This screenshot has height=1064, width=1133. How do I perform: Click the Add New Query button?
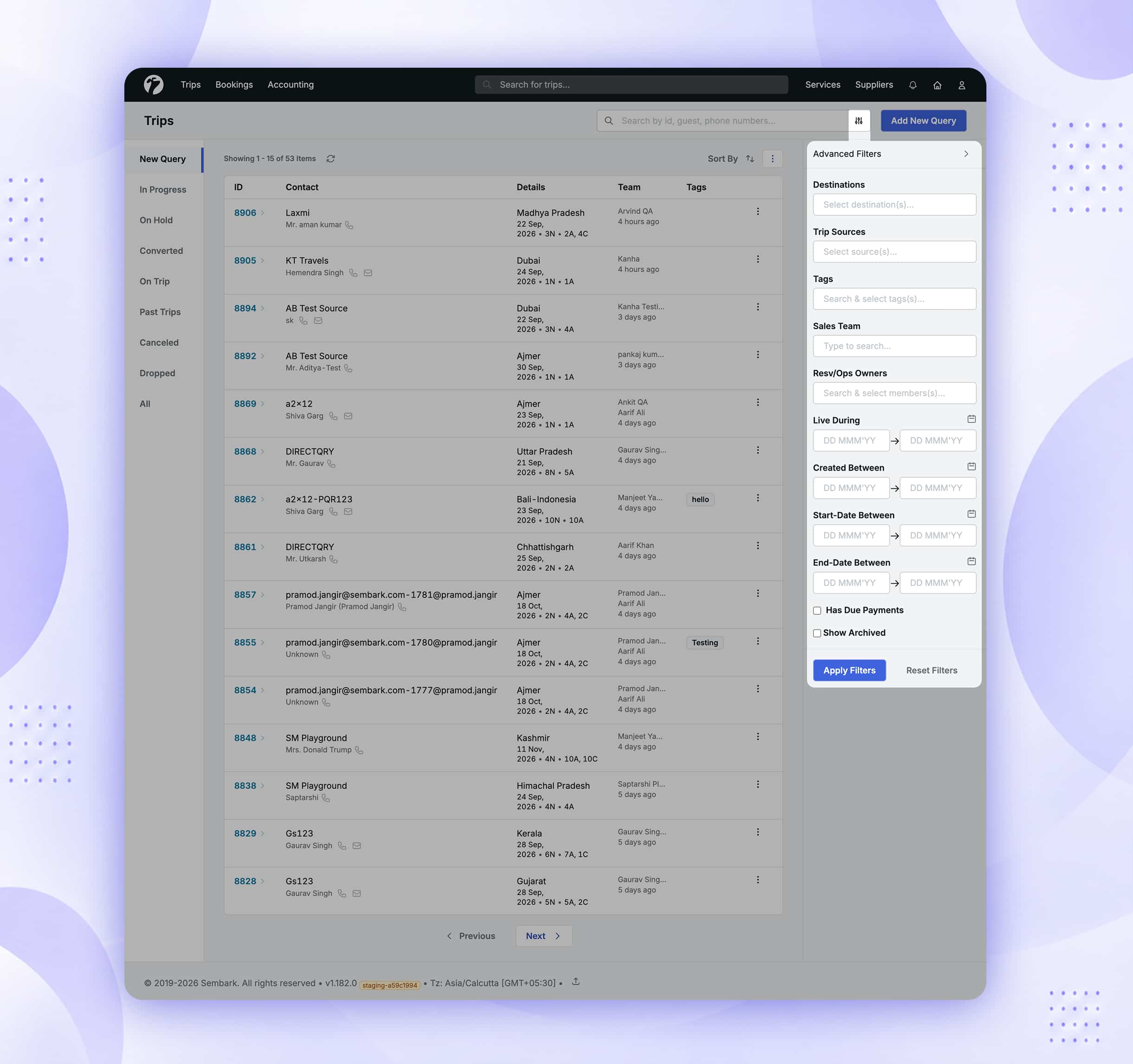pos(923,121)
